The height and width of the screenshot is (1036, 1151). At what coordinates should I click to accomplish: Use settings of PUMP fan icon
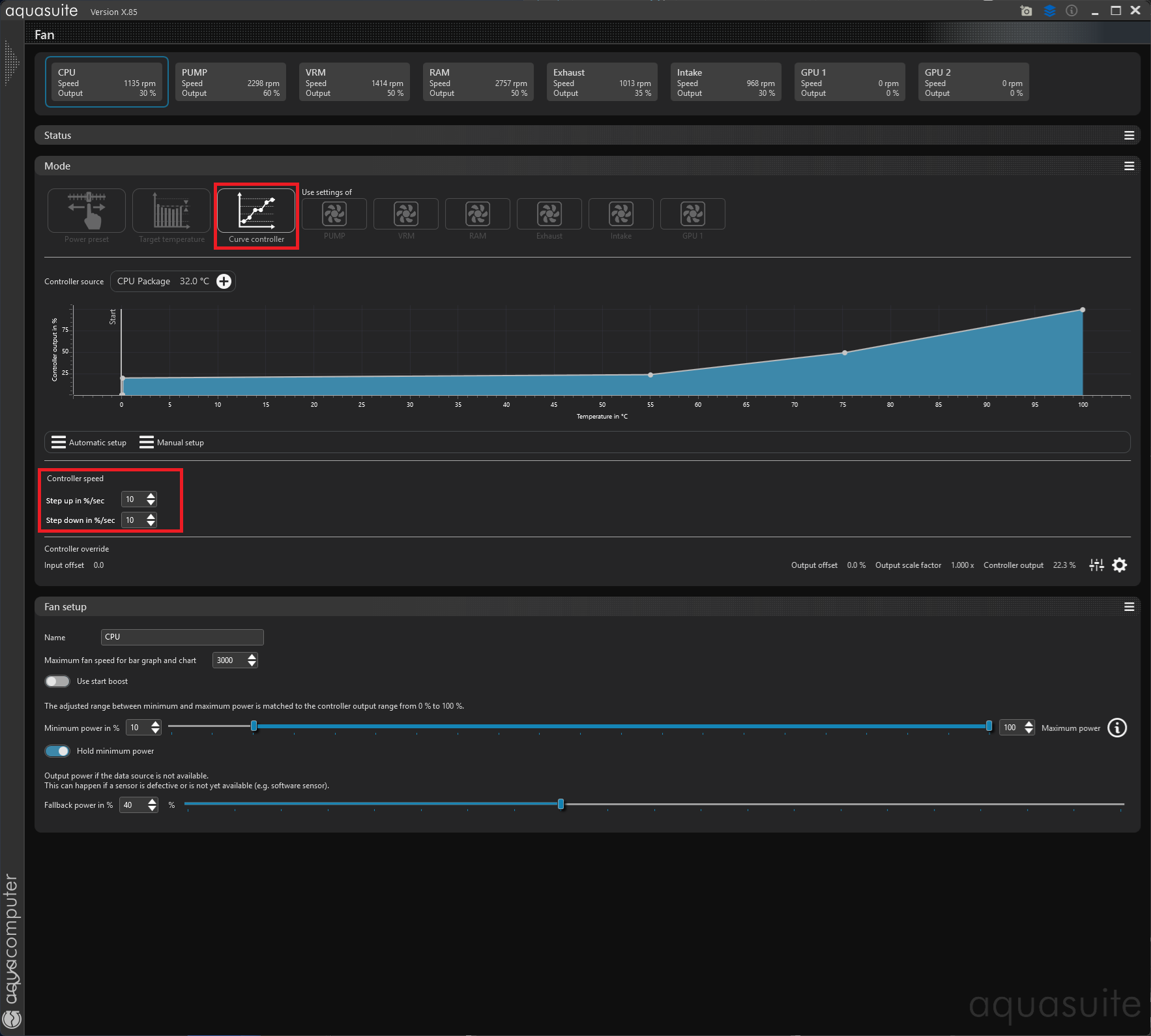[334, 214]
